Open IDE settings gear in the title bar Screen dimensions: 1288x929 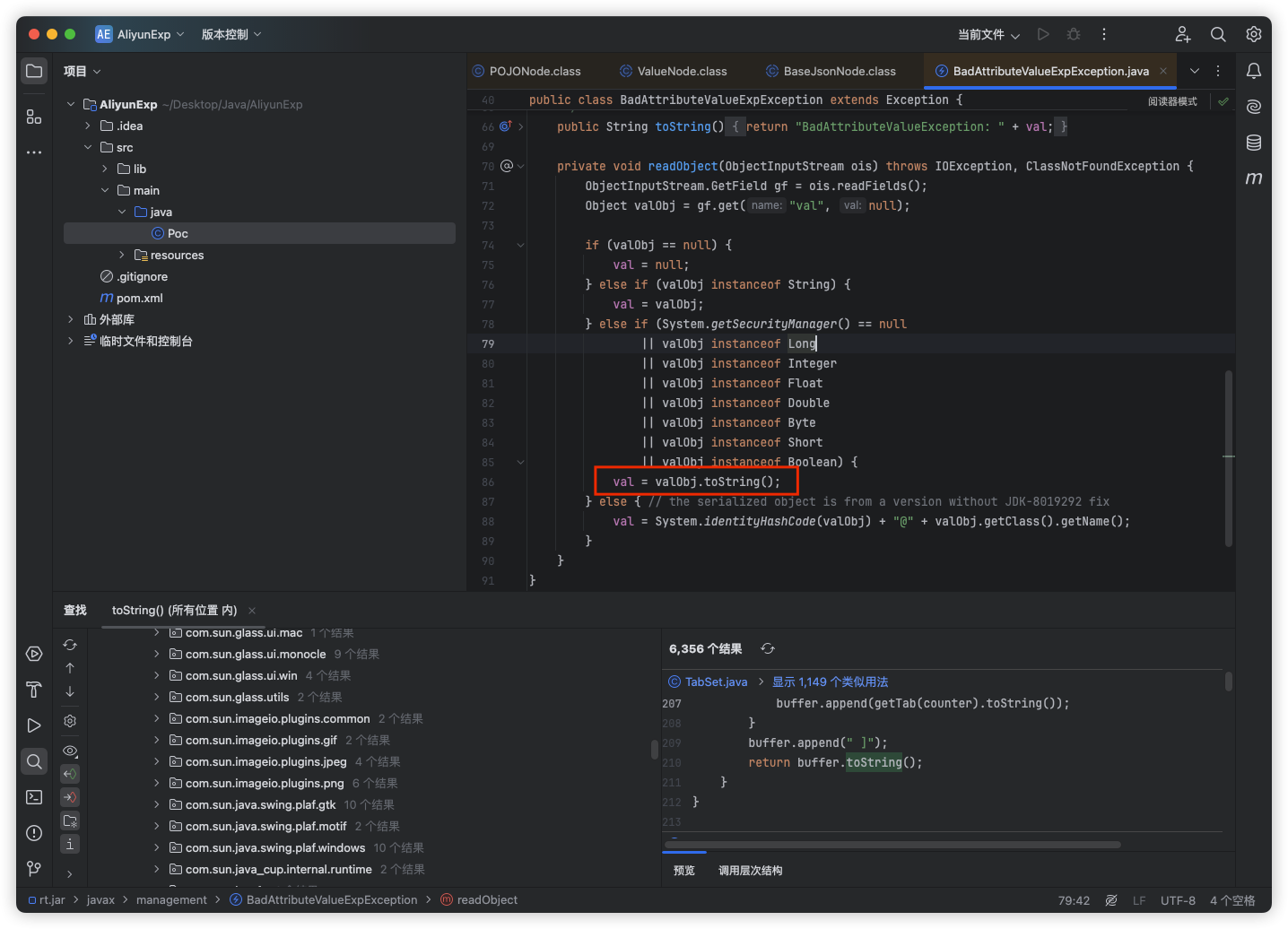[1254, 34]
